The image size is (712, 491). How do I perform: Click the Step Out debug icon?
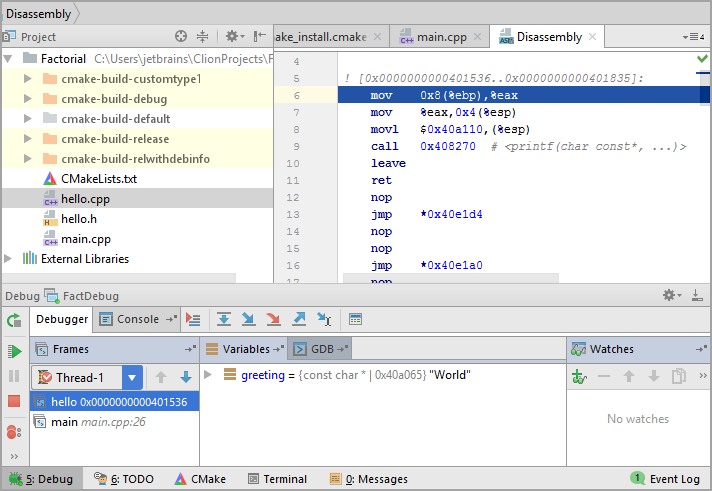click(x=299, y=319)
